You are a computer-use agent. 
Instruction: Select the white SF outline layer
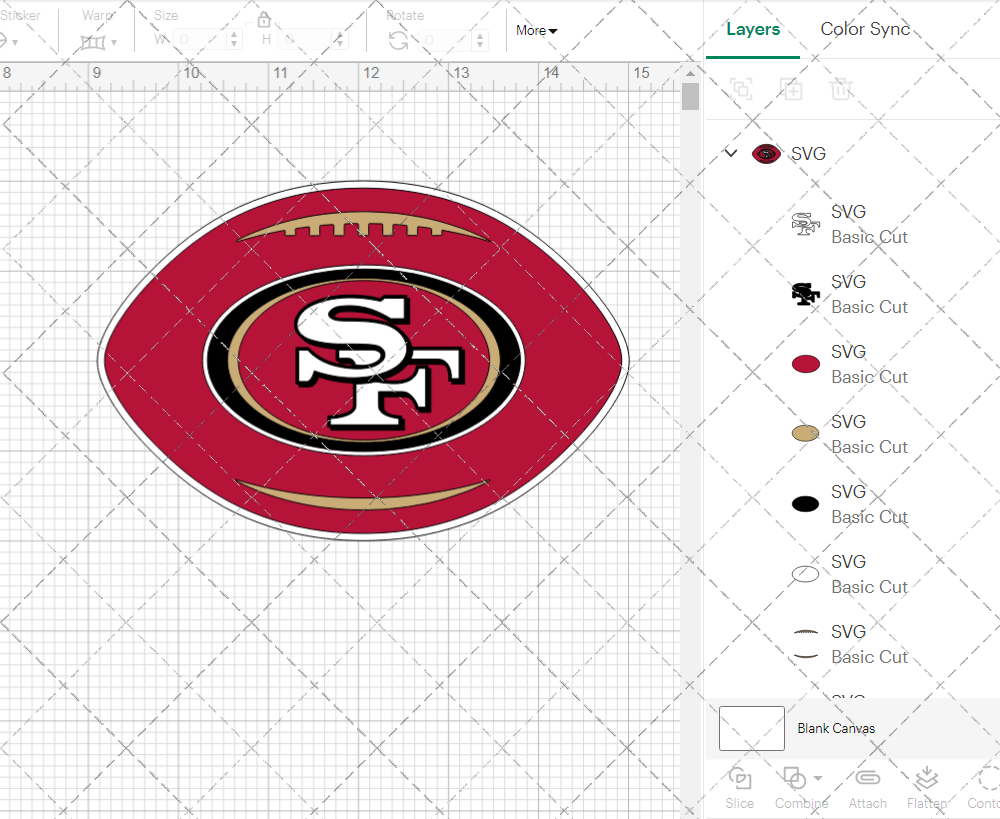805,224
